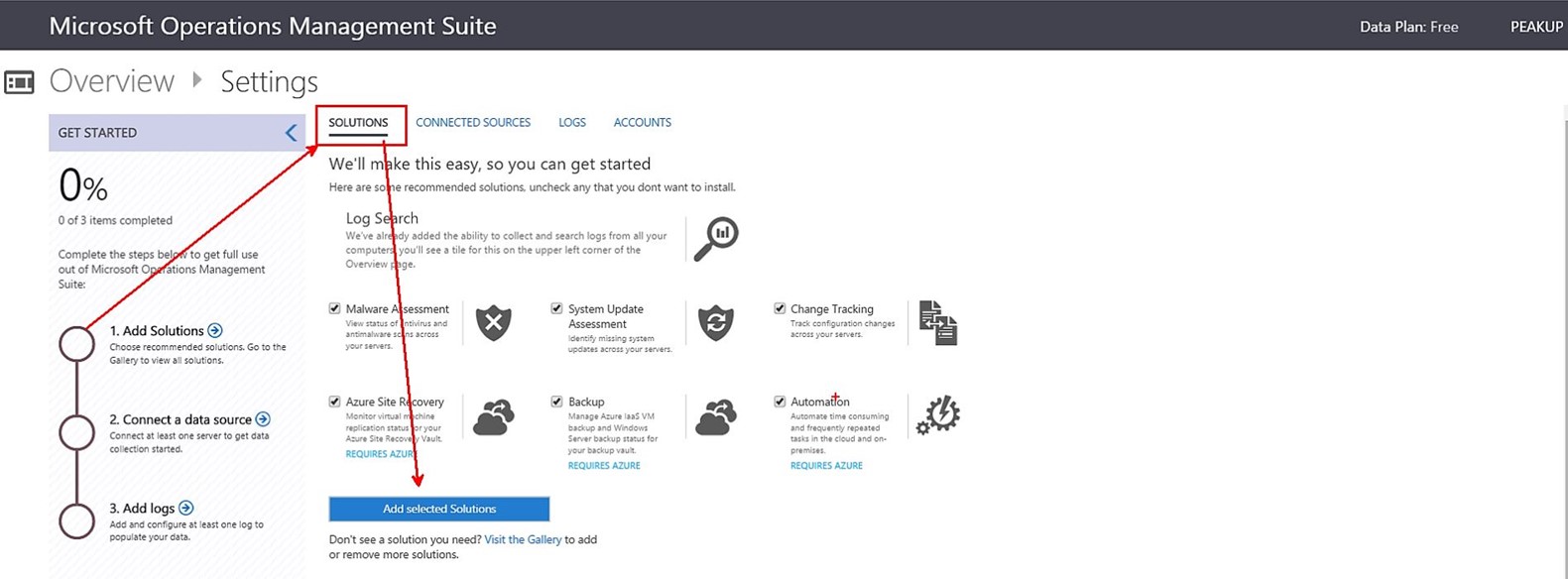Click the Overview dashboard icon
This screenshot has width=1568, height=579.
[19, 82]
